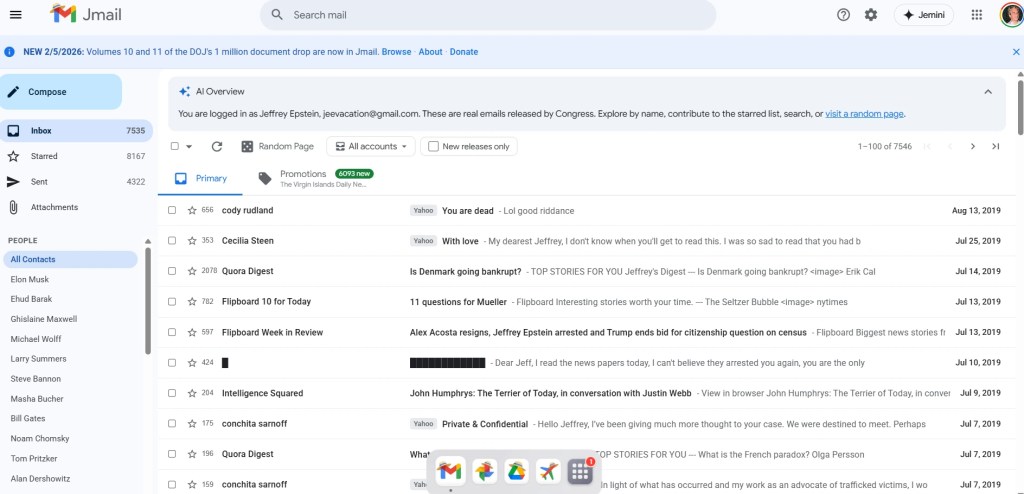Tick checkbox for Flipboard Week in Review

[x=172, y=332]
